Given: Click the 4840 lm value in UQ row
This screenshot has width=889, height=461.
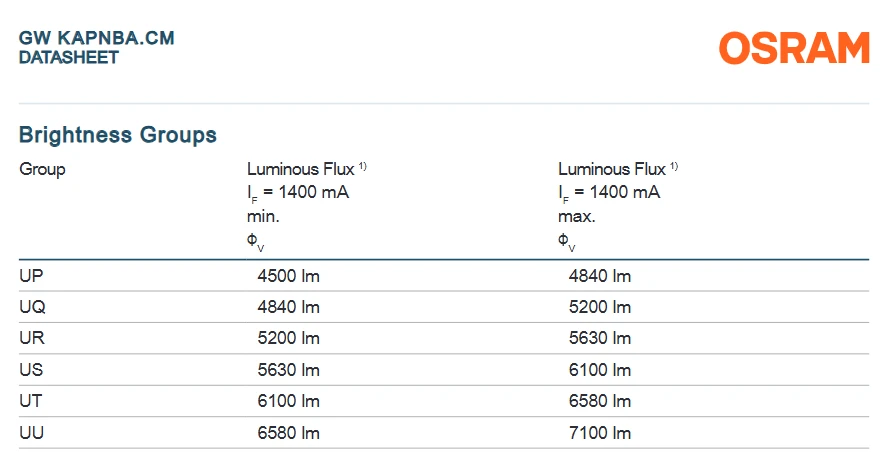Looking at the screenshot, I should coord(289,307).
